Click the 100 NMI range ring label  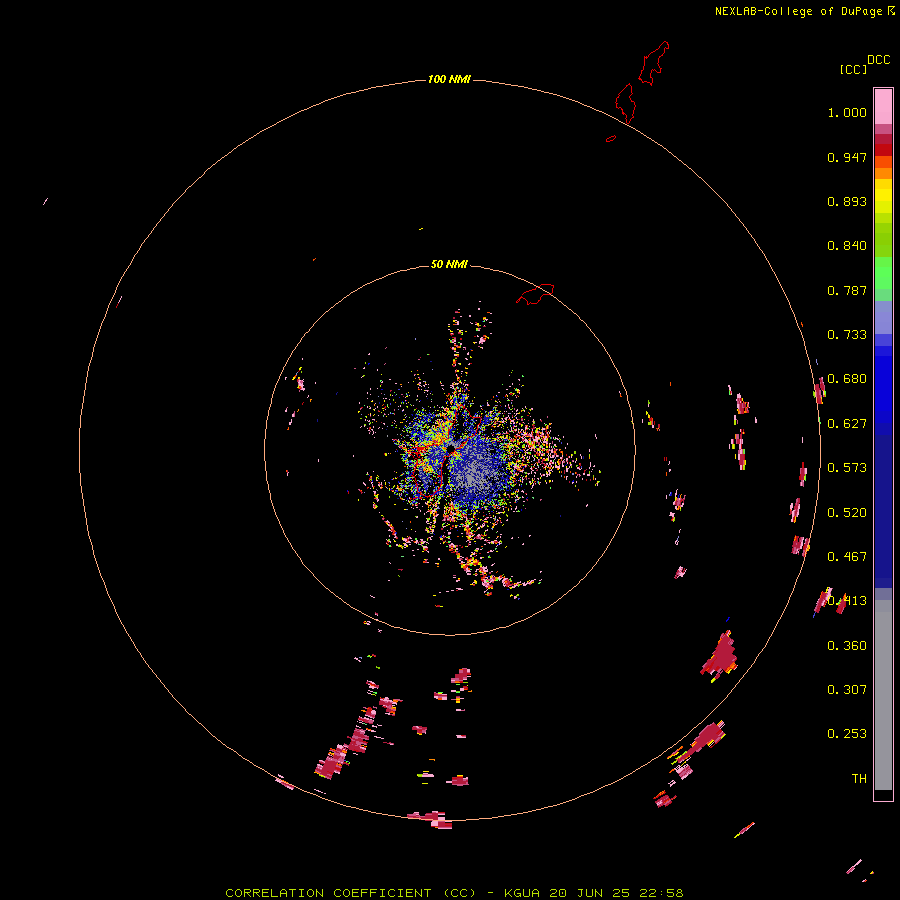click(449, 79)
